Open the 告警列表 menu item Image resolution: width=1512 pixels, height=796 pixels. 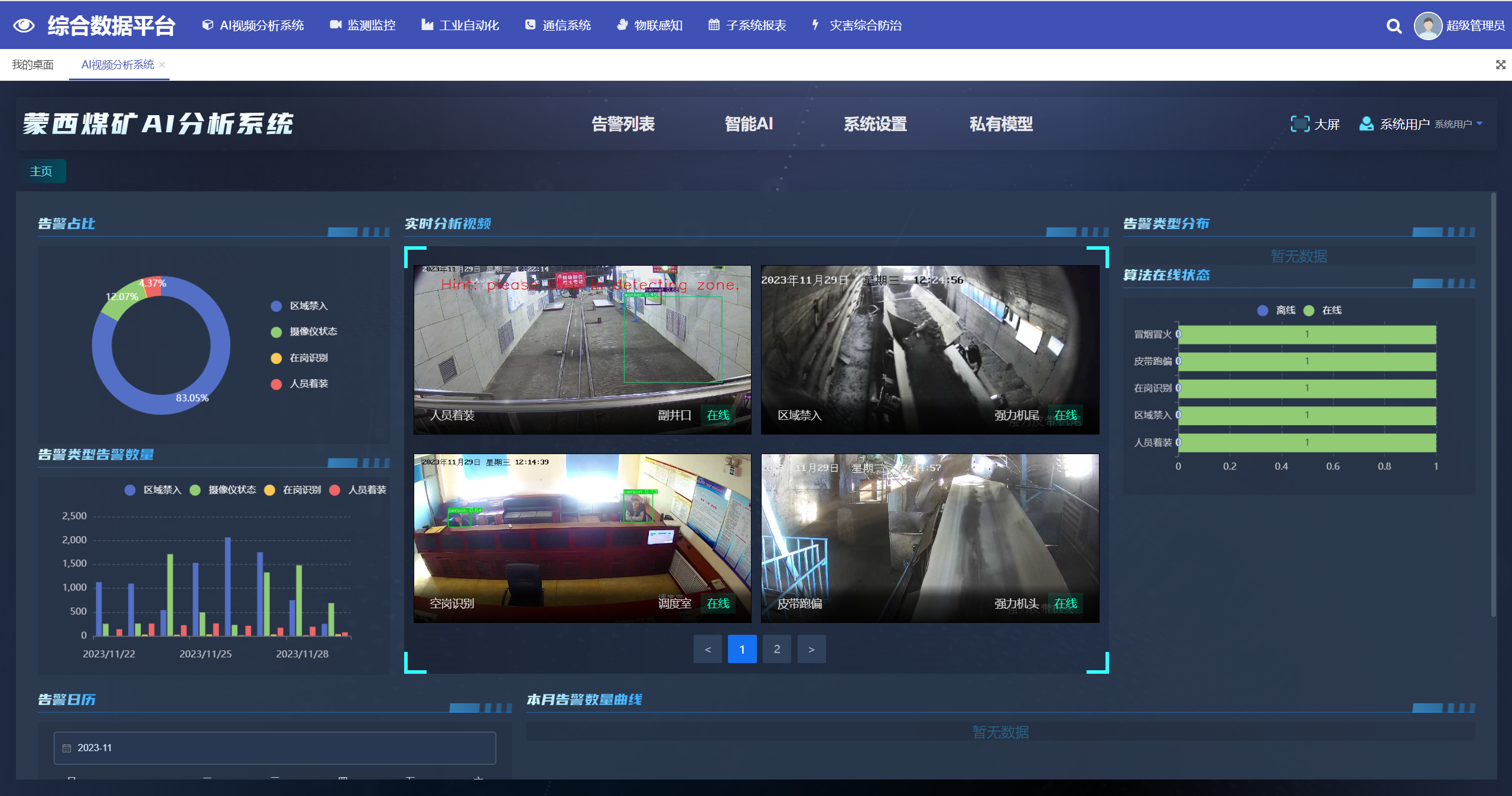623,124
